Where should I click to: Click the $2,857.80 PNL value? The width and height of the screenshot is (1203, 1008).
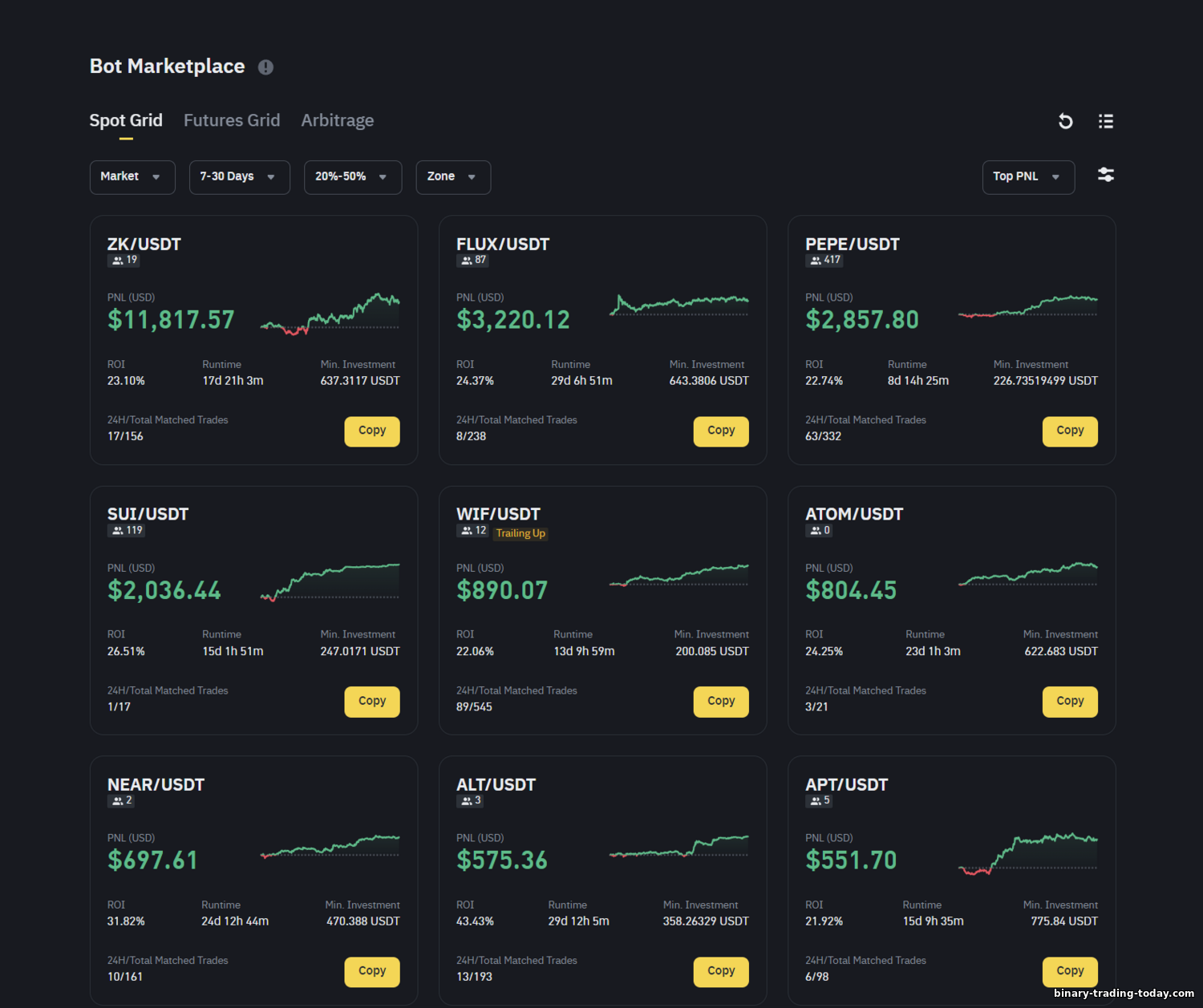(x=862, y=320)
